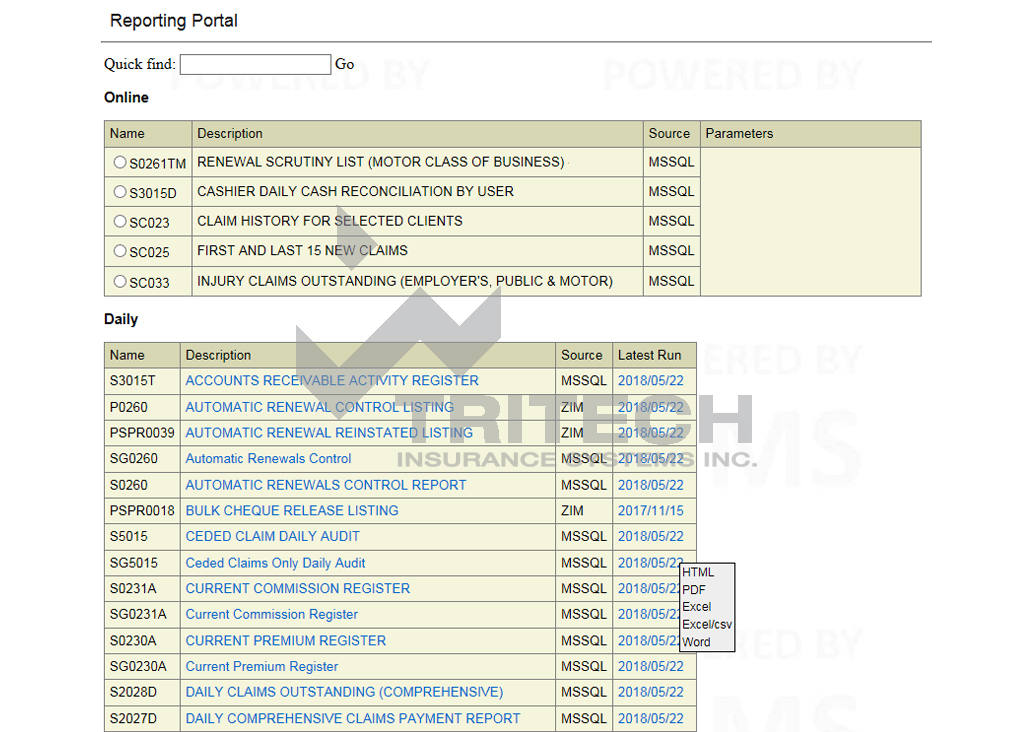The height and width of the screenshot is (732, 1030).
Task: Click CASHIER DAILY CASH RECONCILIATION BY USER text
Action: [x=355, y=191]
